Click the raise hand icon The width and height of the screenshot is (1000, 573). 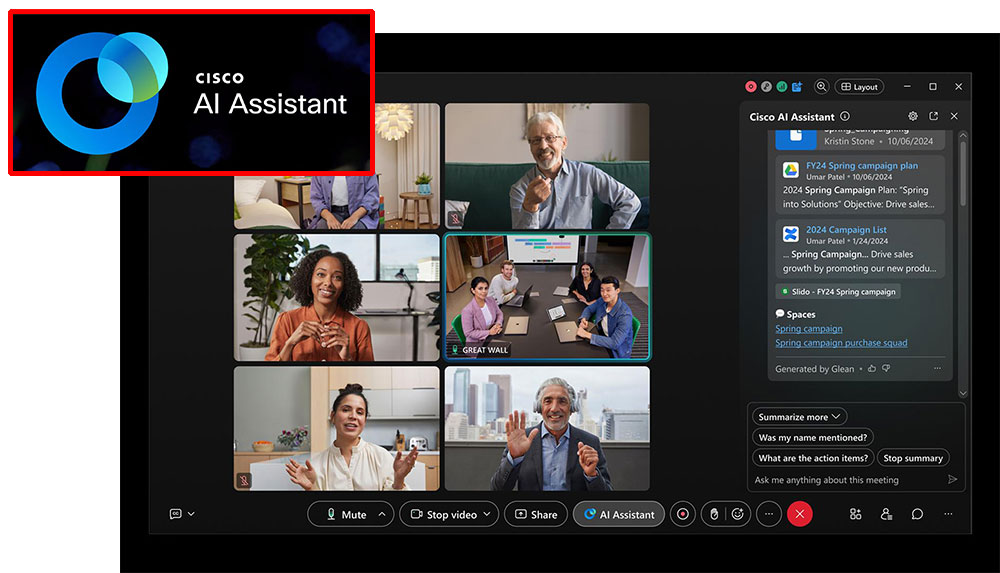[711, 514]
